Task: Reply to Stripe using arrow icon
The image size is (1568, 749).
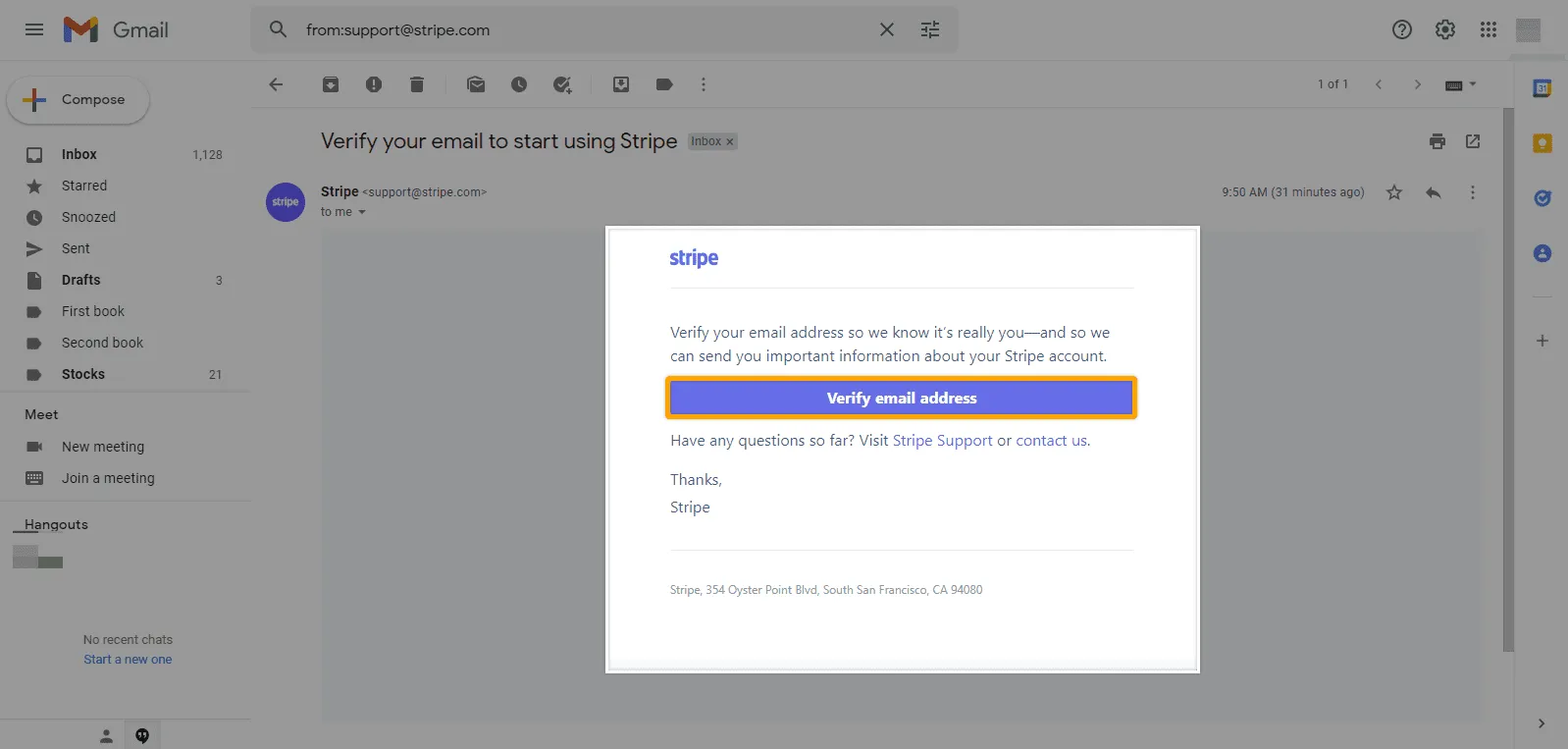Action: [x=1434, y=192]
